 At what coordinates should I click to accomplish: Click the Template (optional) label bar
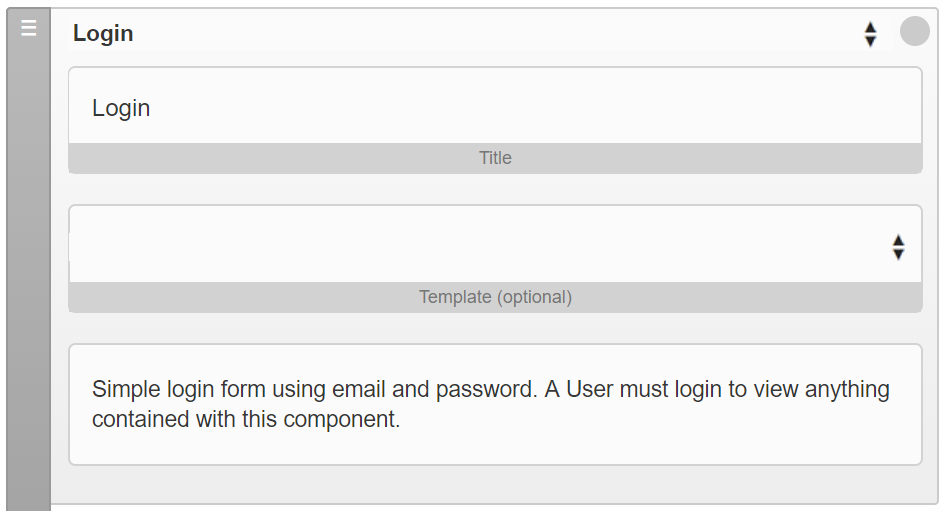click(495, 297)
